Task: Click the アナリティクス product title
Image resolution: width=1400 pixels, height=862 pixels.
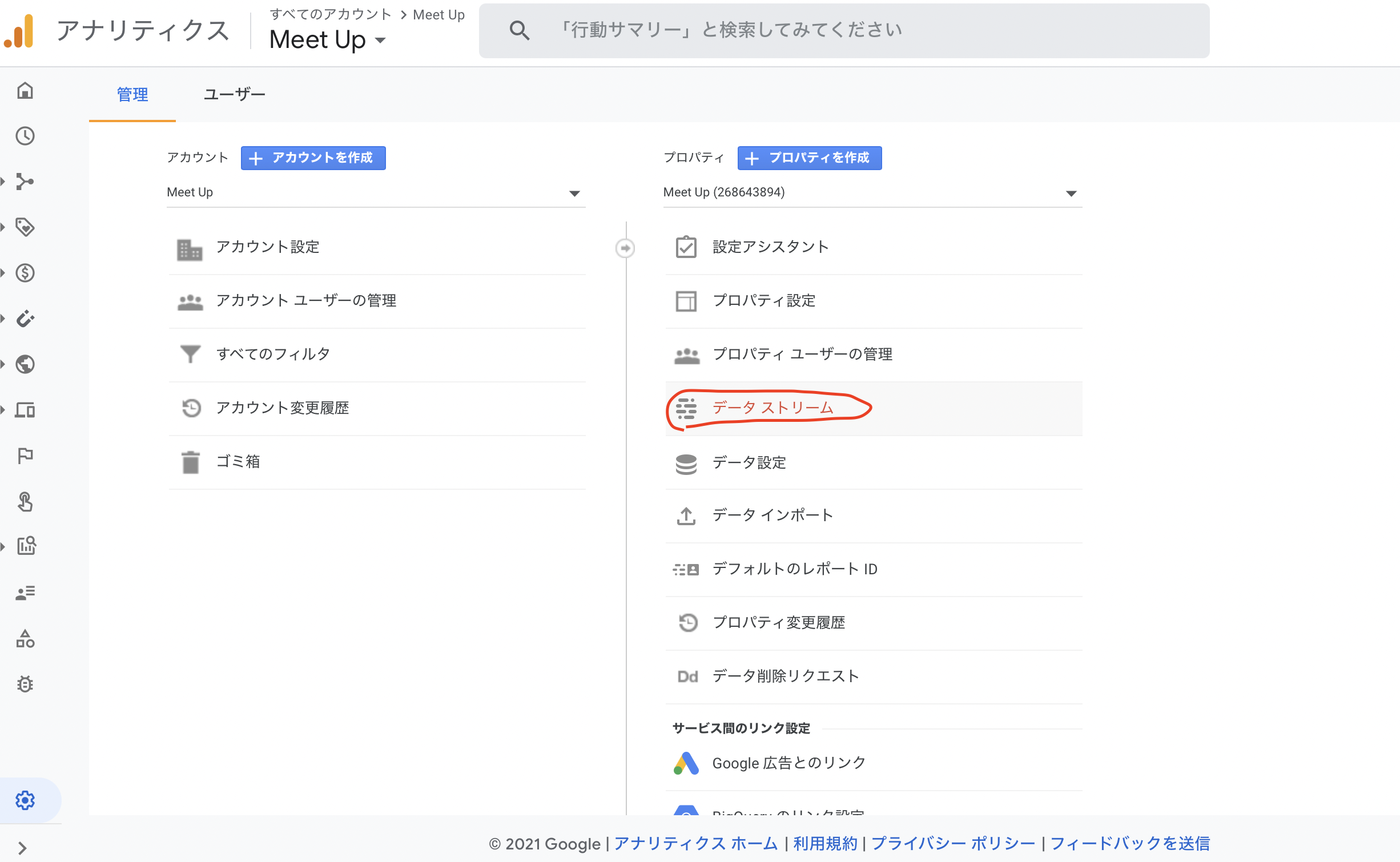Action: tap(143, 30)
